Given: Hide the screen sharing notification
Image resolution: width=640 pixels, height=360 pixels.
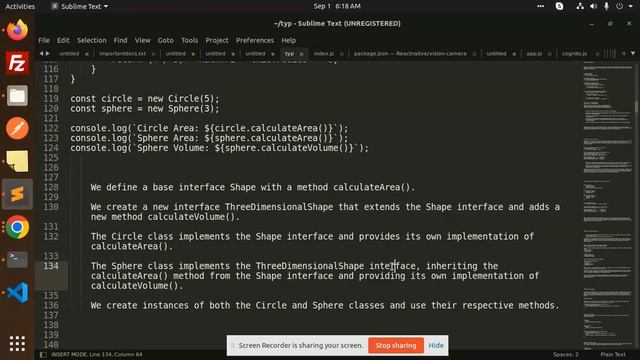Looking at the screenshot, I should [x=436, y=345].
